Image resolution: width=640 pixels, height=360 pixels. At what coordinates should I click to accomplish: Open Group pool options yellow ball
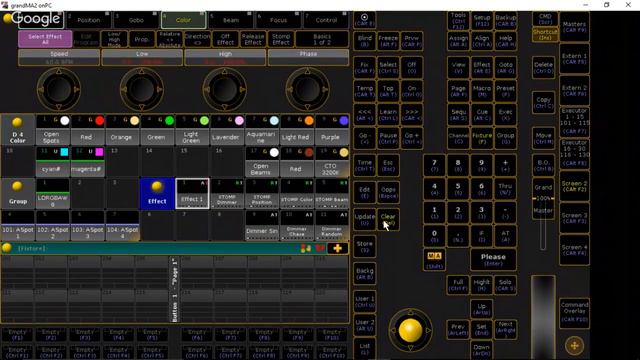click(x=17, y=186)
